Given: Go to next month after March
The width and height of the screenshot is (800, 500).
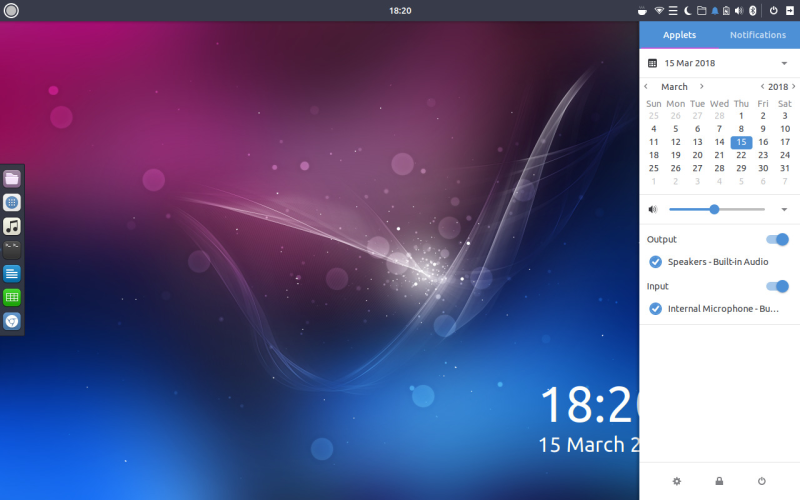Looking at the screenshot, I should pyautogui.click(x=702, y=87).
